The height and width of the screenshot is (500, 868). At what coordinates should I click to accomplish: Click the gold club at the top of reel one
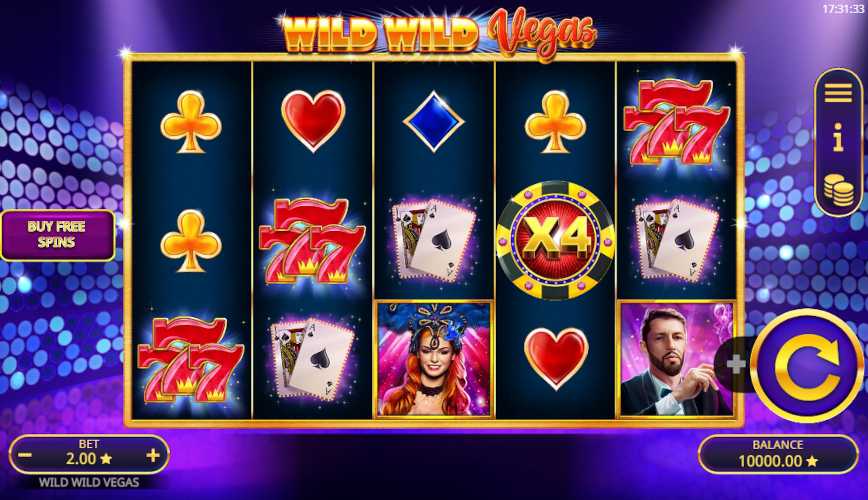click(191, 121)
